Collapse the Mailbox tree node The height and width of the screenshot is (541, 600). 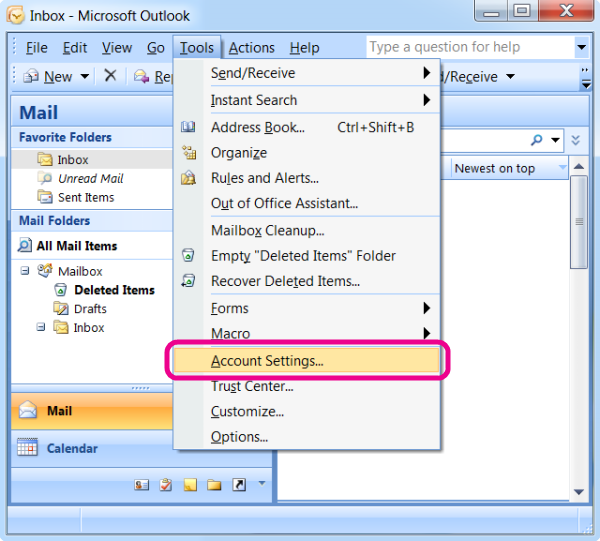pos(25,271)
